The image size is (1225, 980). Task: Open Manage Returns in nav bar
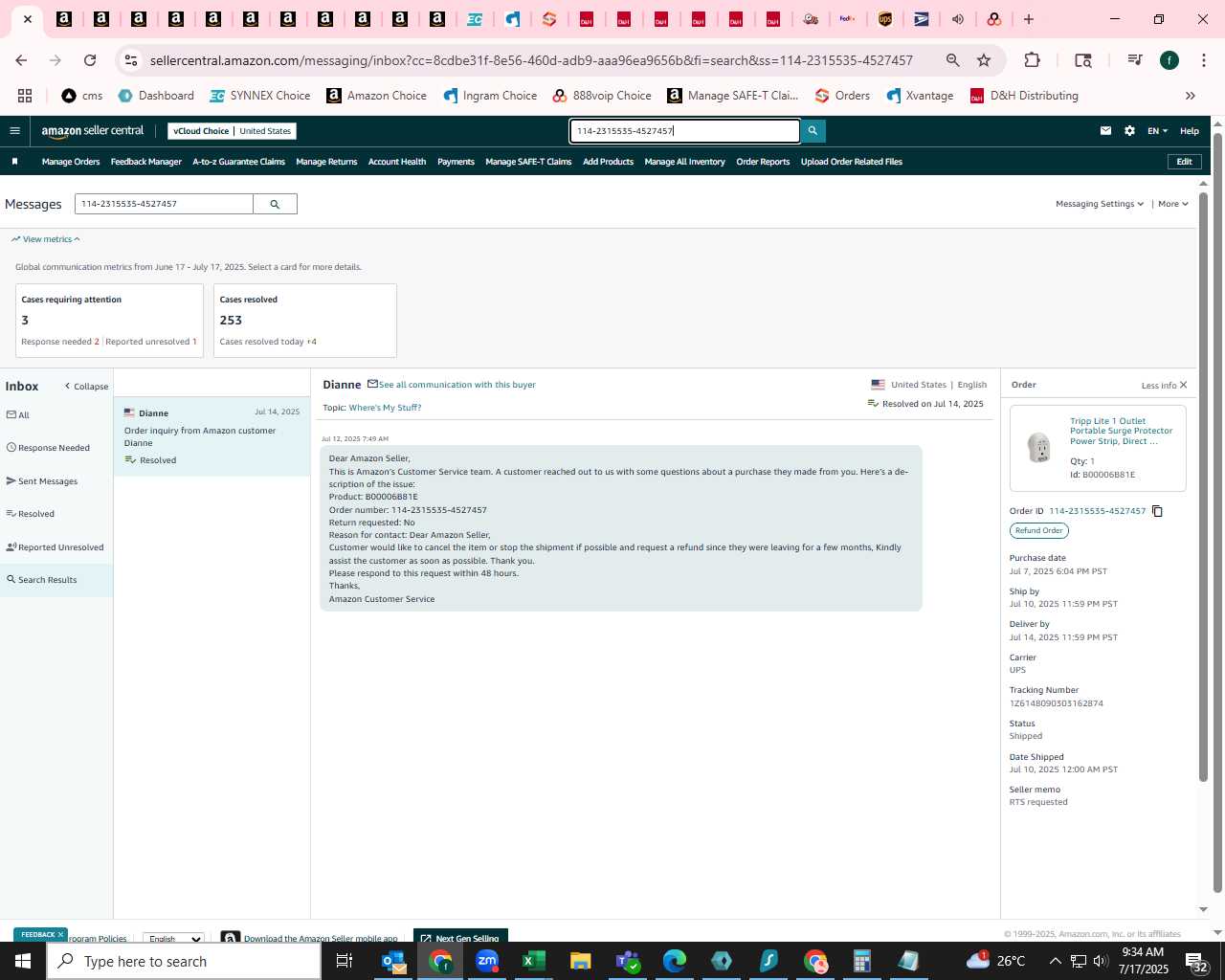[326, 162]
